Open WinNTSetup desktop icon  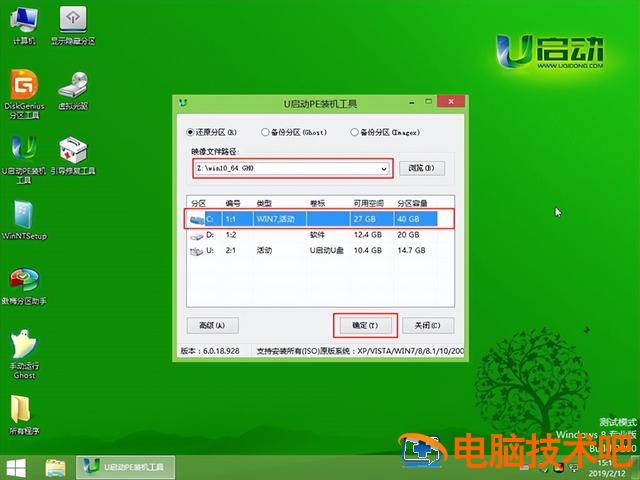(24, 218)
